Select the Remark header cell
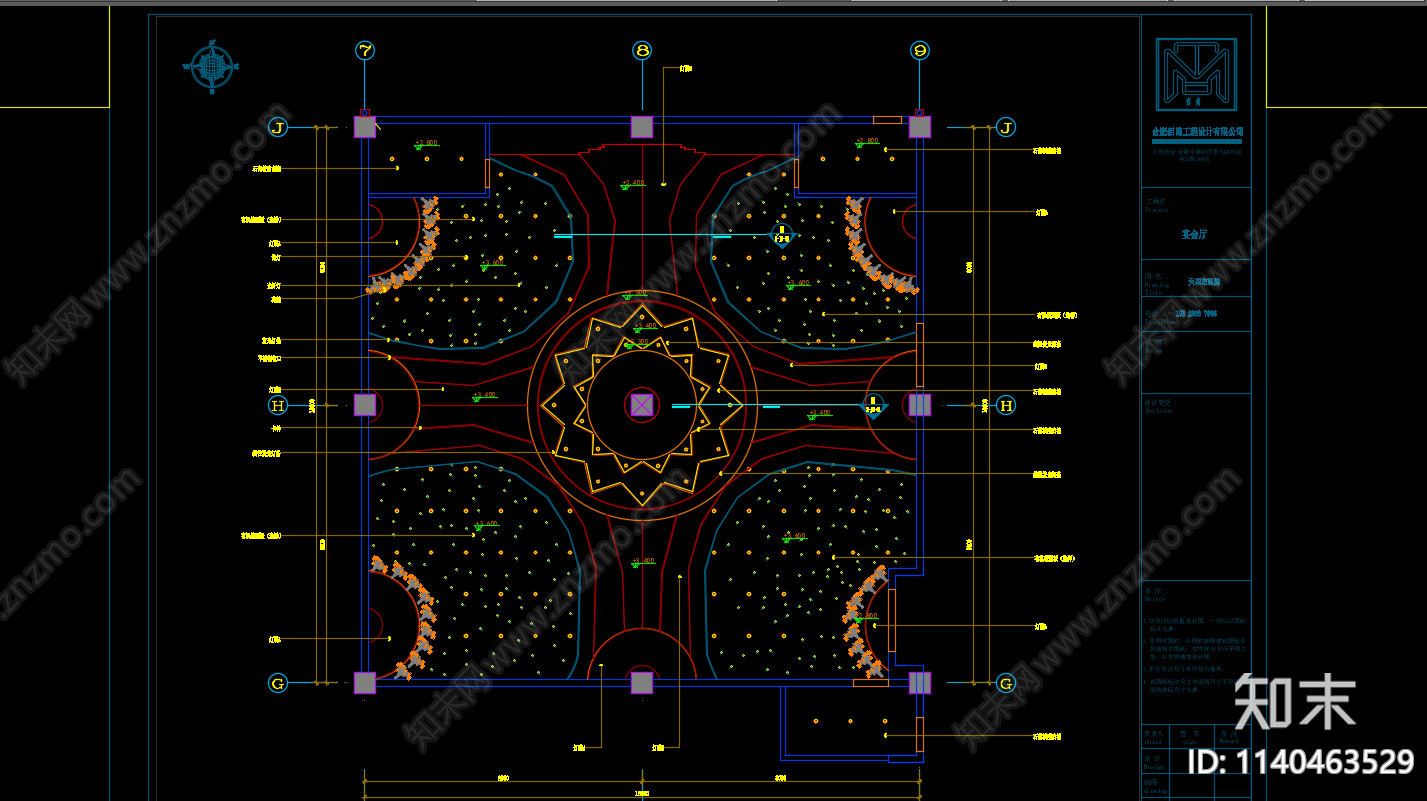Viewport: 1427px width, 801px height. coord(1230,737)
